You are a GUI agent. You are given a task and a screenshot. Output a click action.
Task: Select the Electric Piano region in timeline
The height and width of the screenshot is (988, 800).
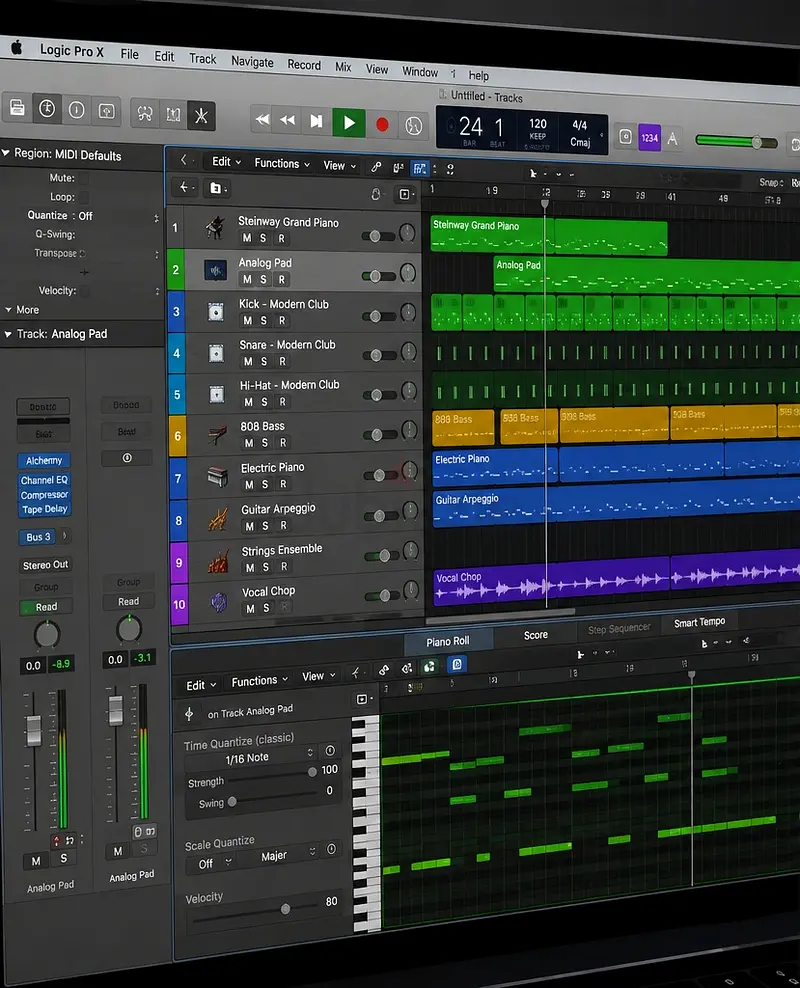point(494,467)
